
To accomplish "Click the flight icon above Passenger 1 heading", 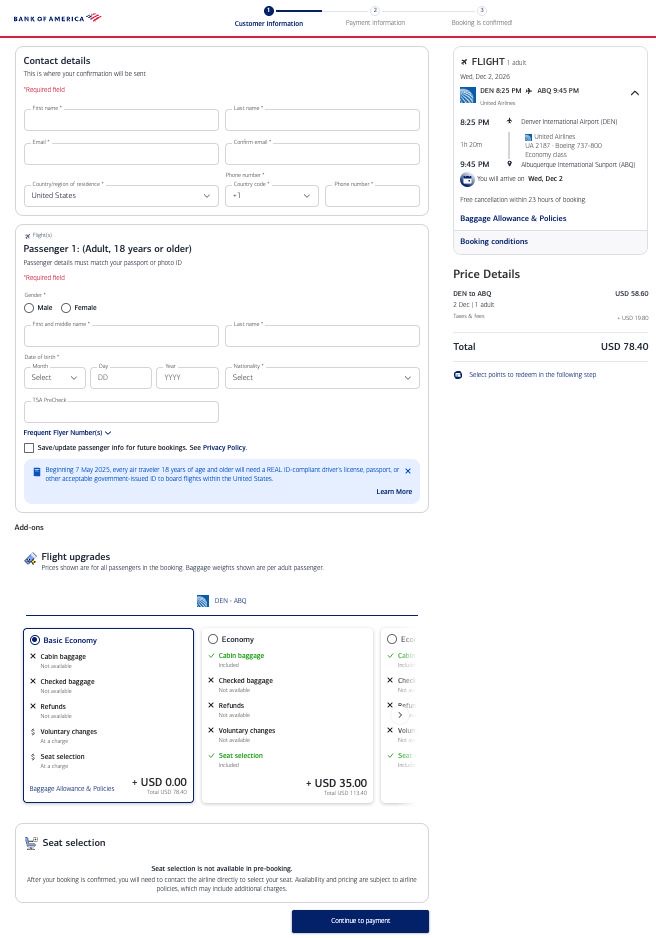I will click(x=28, y=236).
